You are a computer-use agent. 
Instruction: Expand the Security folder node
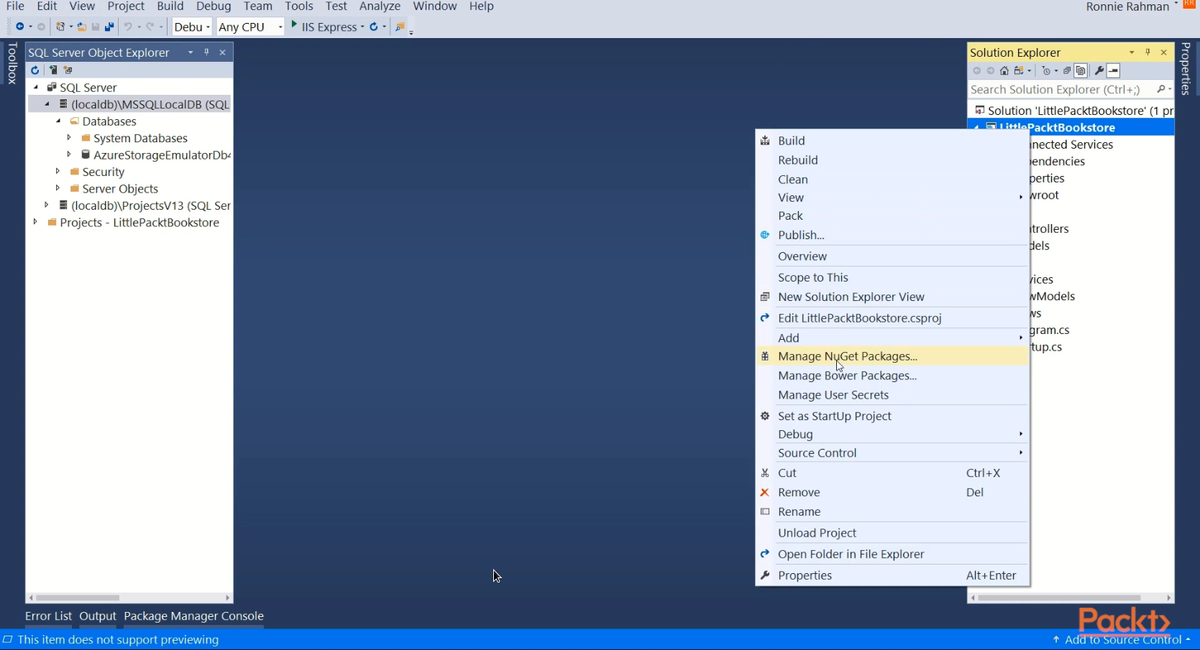click(58, 172)
